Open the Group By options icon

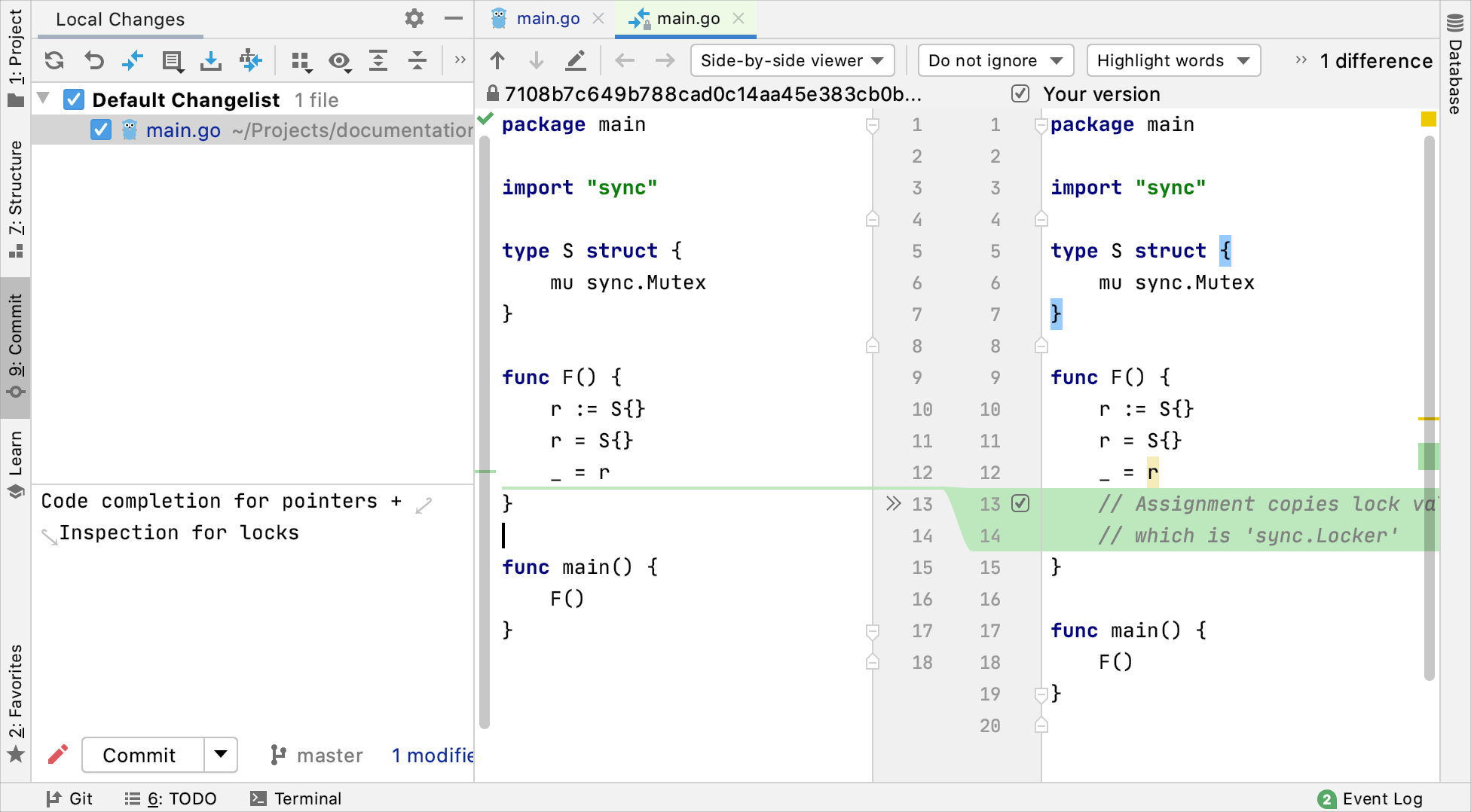(301, 61)
